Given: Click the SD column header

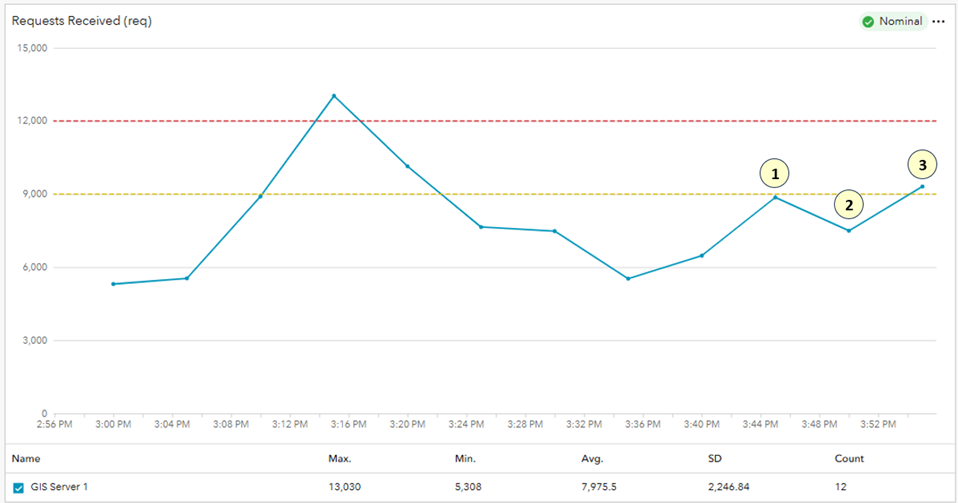Looking at the screenshot, I should (x=715, y=459).
